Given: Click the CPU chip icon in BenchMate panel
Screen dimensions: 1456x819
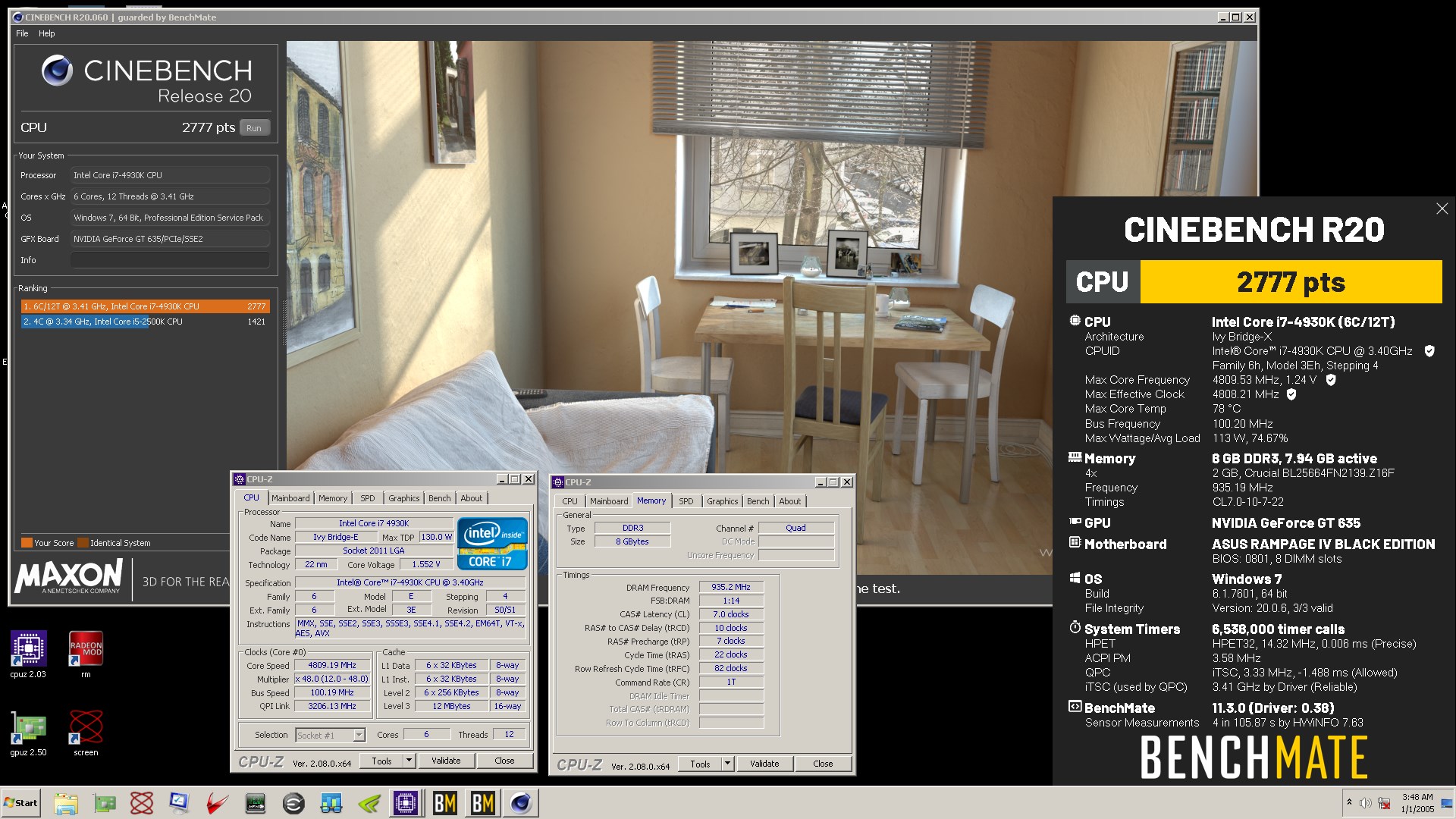Looking at the screenshot, I should pos(1075,321).
